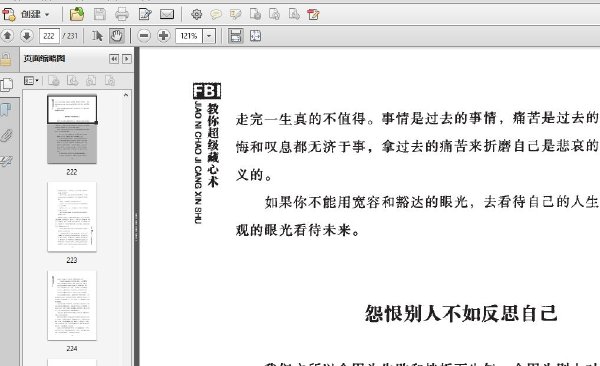Click the third gray thumbnails-panel toolbar icon

[x=91, y=81]
